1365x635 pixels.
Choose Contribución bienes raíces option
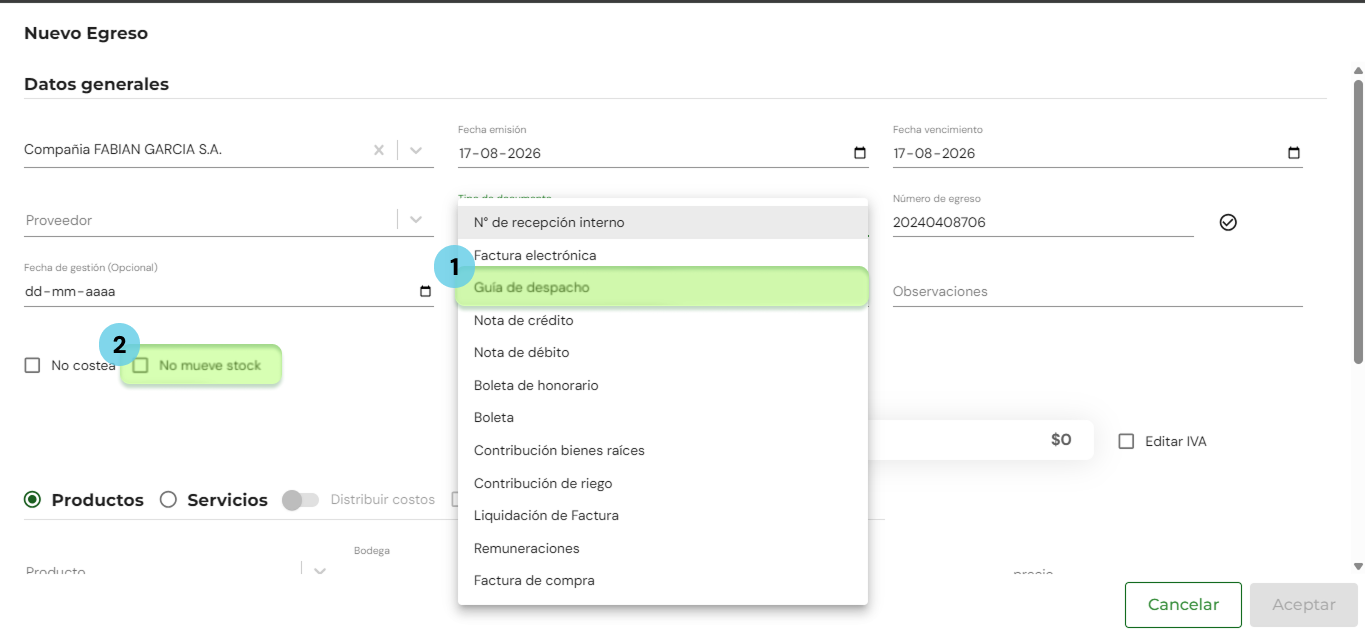[662, 450]
